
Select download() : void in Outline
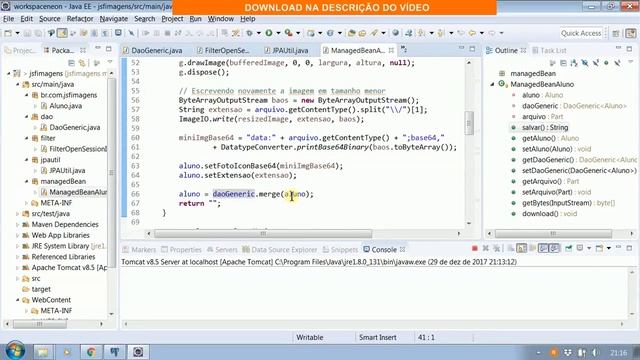click(x=549, y=213)
